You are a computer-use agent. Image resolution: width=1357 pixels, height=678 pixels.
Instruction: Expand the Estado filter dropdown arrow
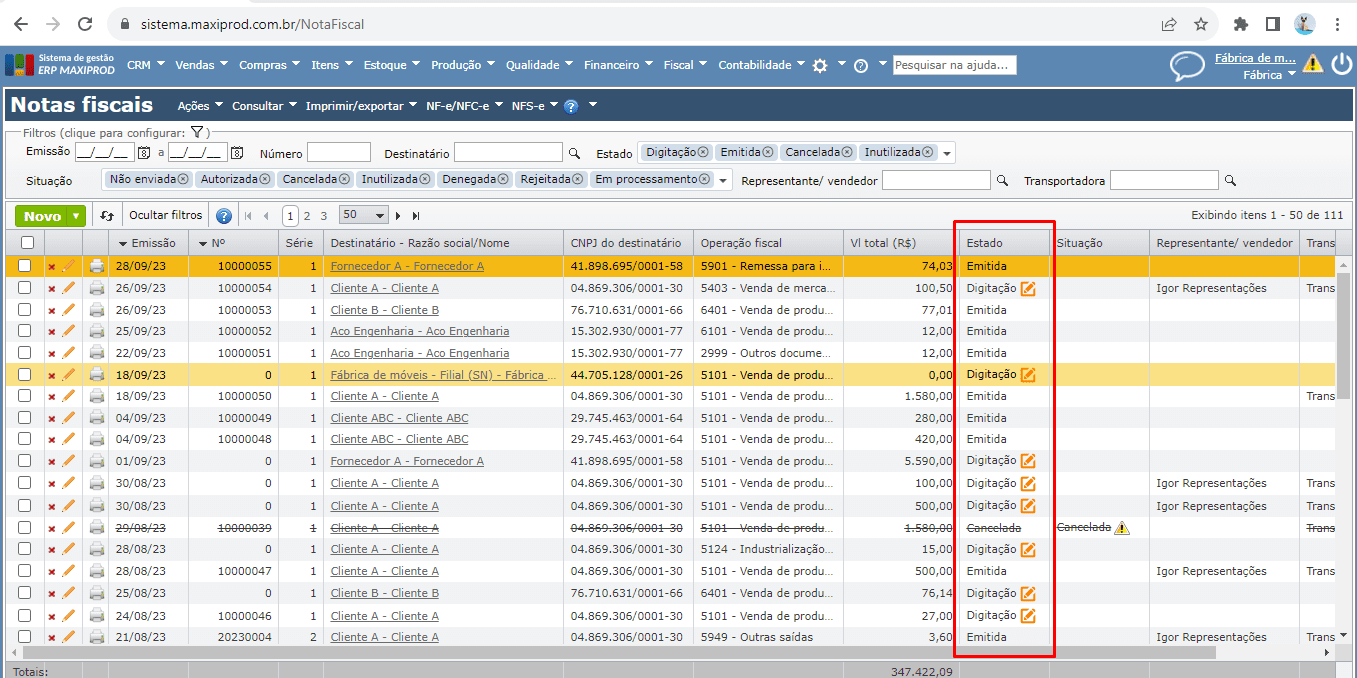[947, 153]
